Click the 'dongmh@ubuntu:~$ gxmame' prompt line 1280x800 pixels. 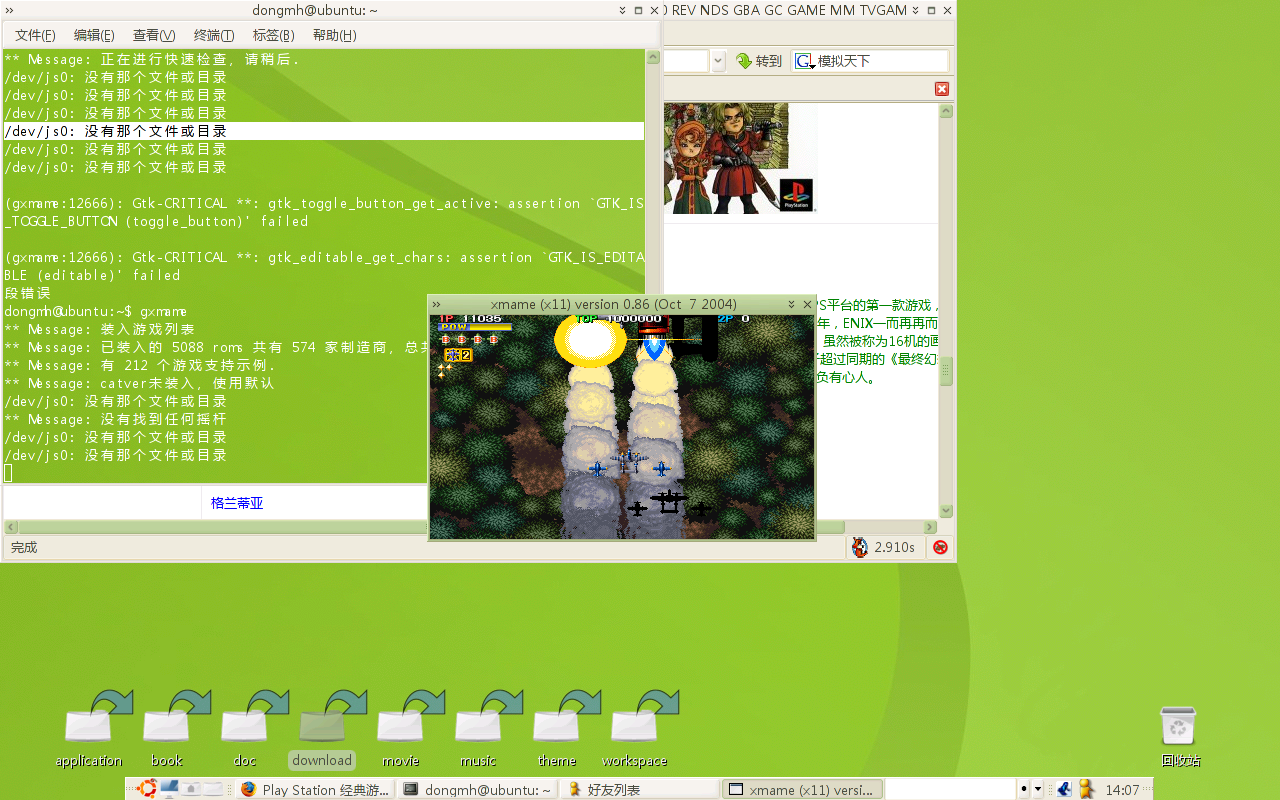pyautogui.click(x=96, y=311)
